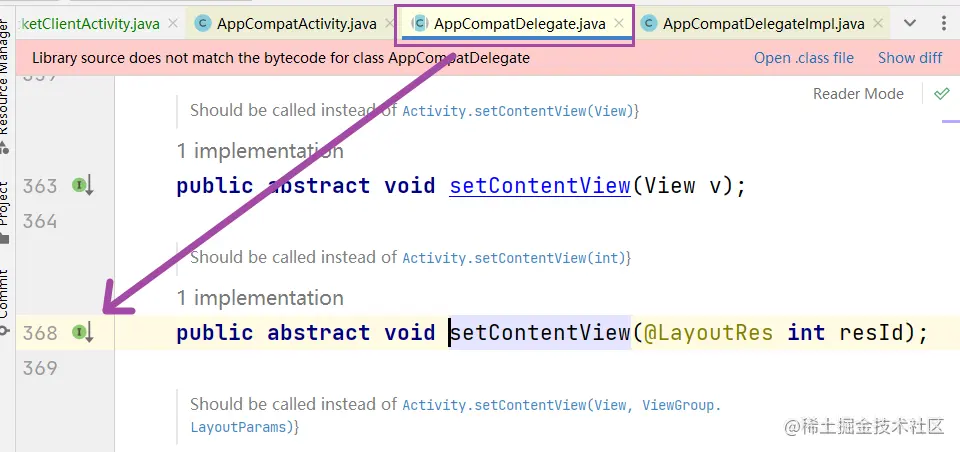Open the tab options kebab menu
Image resolution: width=960 pixels, height=452 pixels.
coord(943,23)
